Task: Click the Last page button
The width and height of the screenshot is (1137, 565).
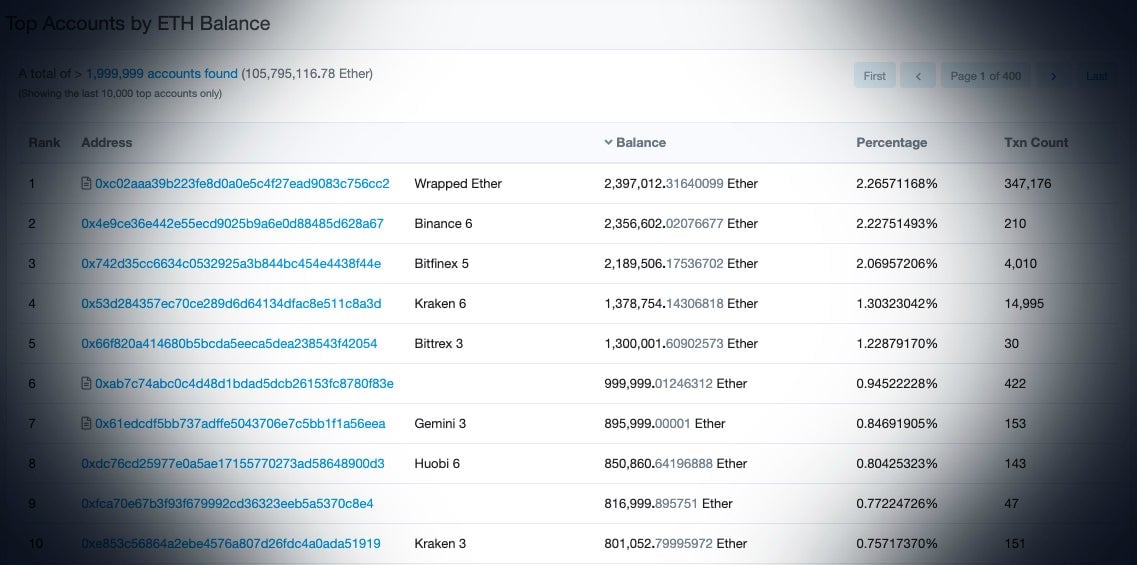Action: click(x=1096, y=76)
